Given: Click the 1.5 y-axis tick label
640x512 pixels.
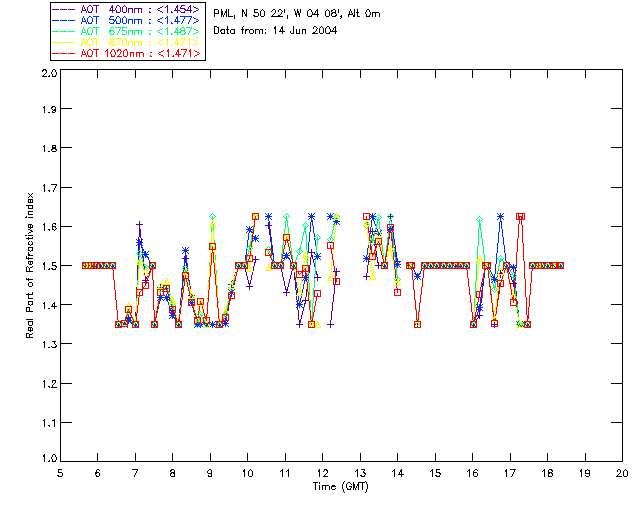Looking at the screenshot, I should [x=49, y=266].
